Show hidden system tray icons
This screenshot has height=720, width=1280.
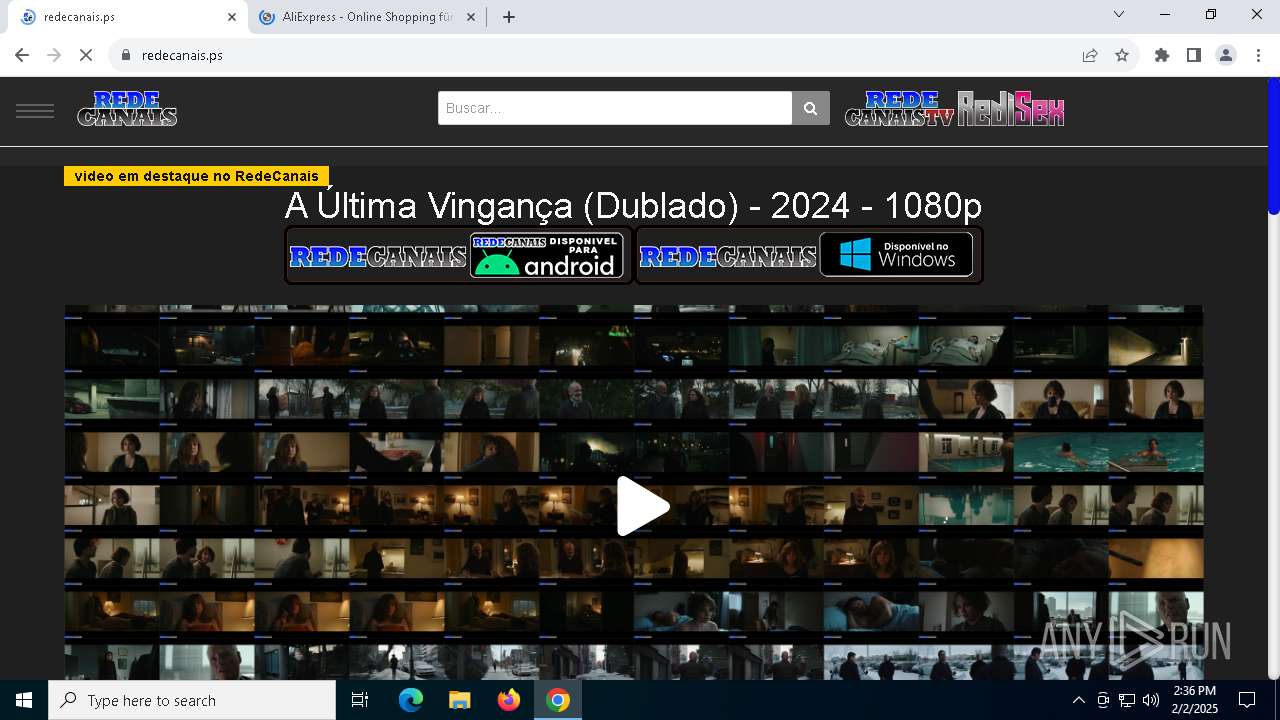1078,700
